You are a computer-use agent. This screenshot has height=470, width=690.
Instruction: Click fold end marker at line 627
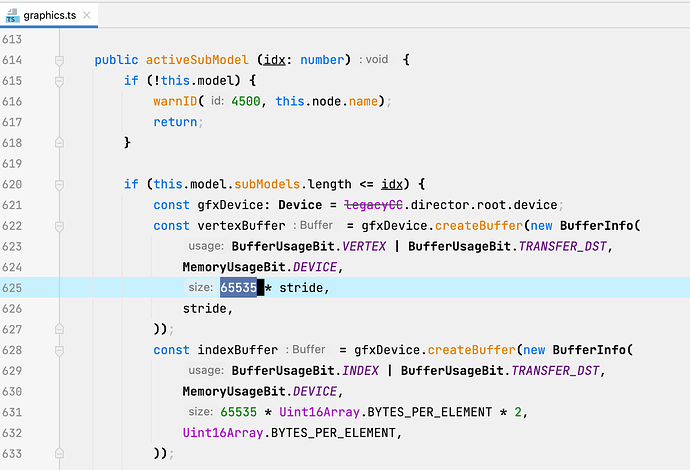point(59,329)
